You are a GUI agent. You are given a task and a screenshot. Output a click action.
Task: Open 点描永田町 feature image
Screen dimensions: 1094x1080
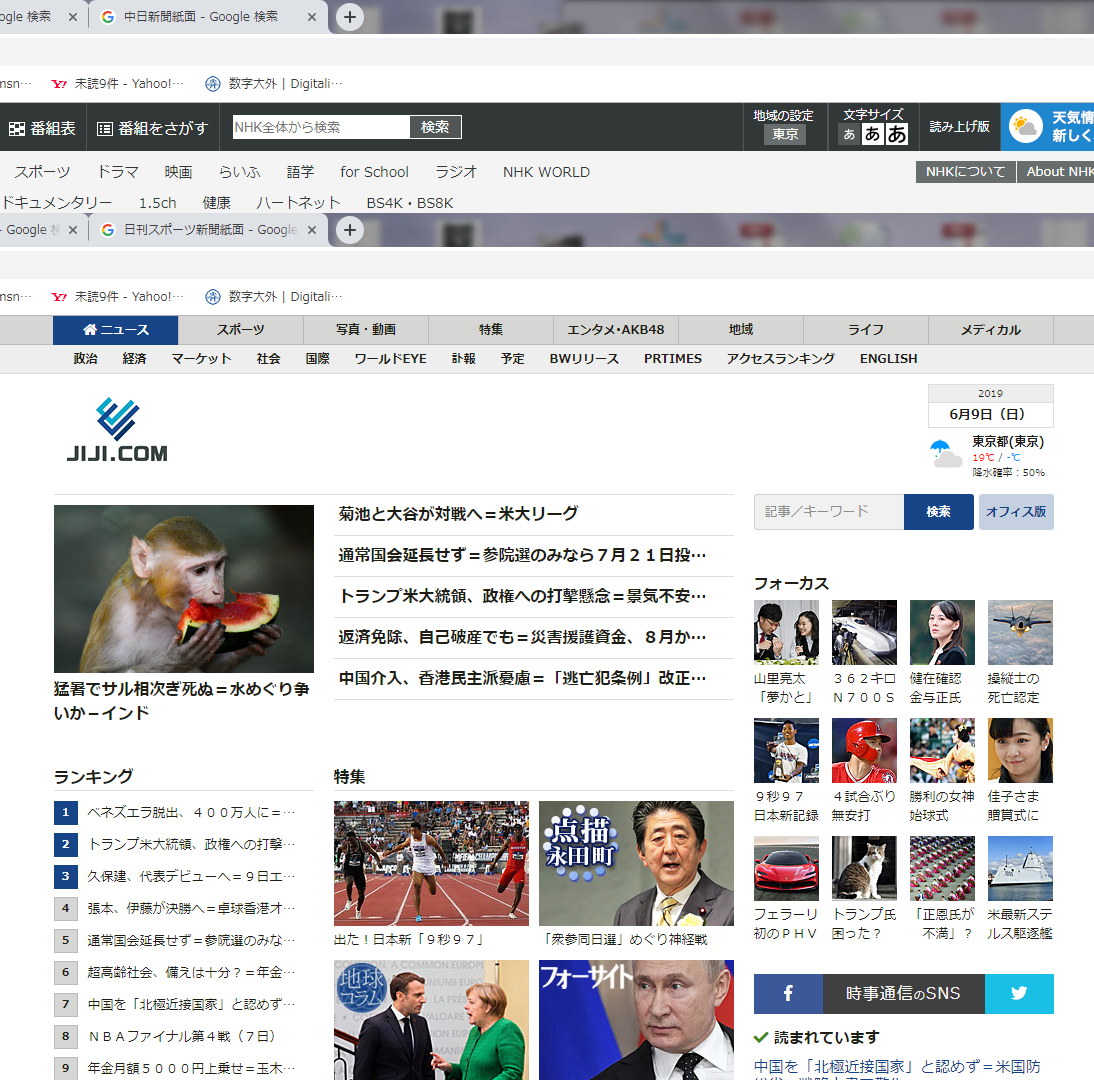click(x=636, y=863)
